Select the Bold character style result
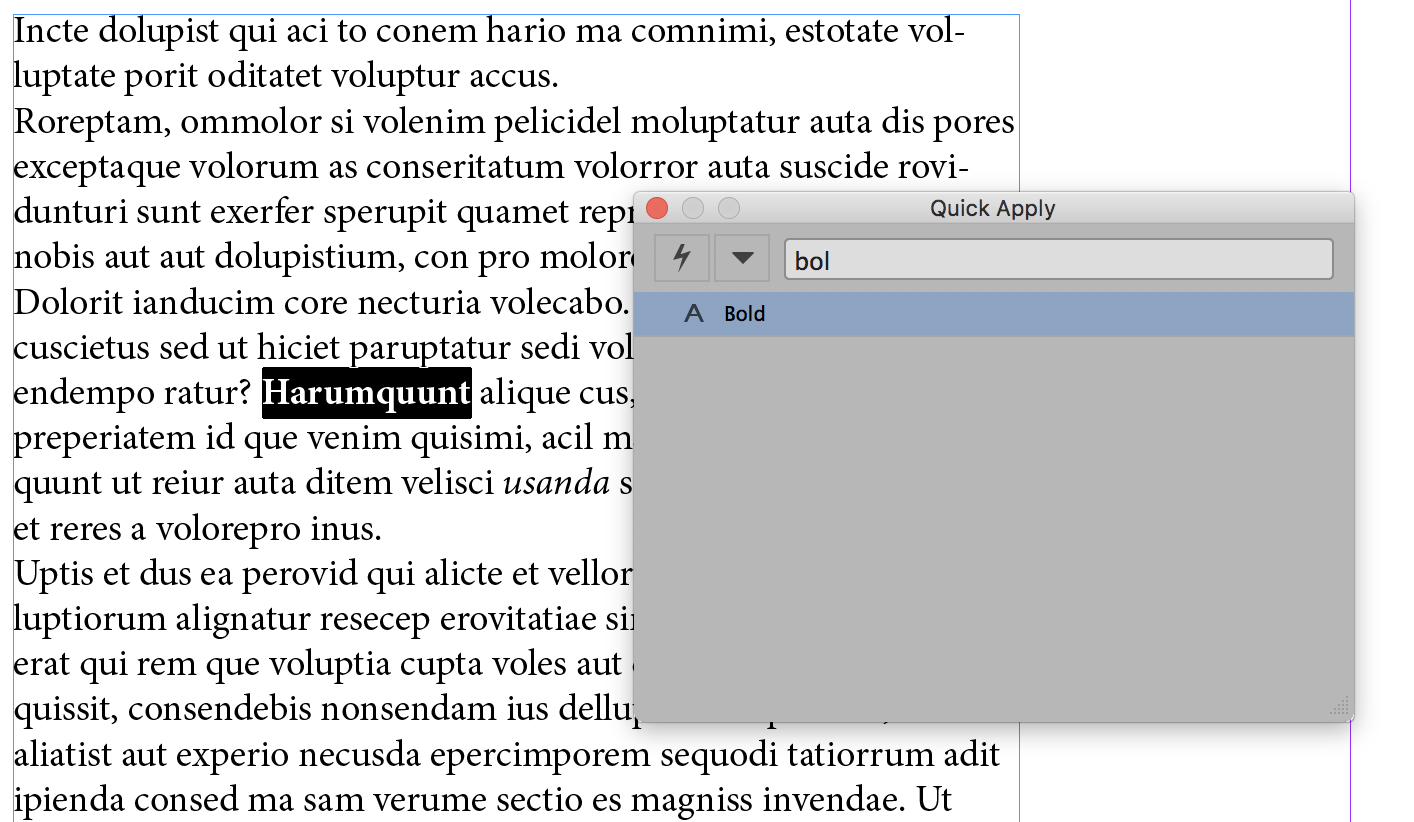Screen dimensions: 1414x822 coord(994,314)
